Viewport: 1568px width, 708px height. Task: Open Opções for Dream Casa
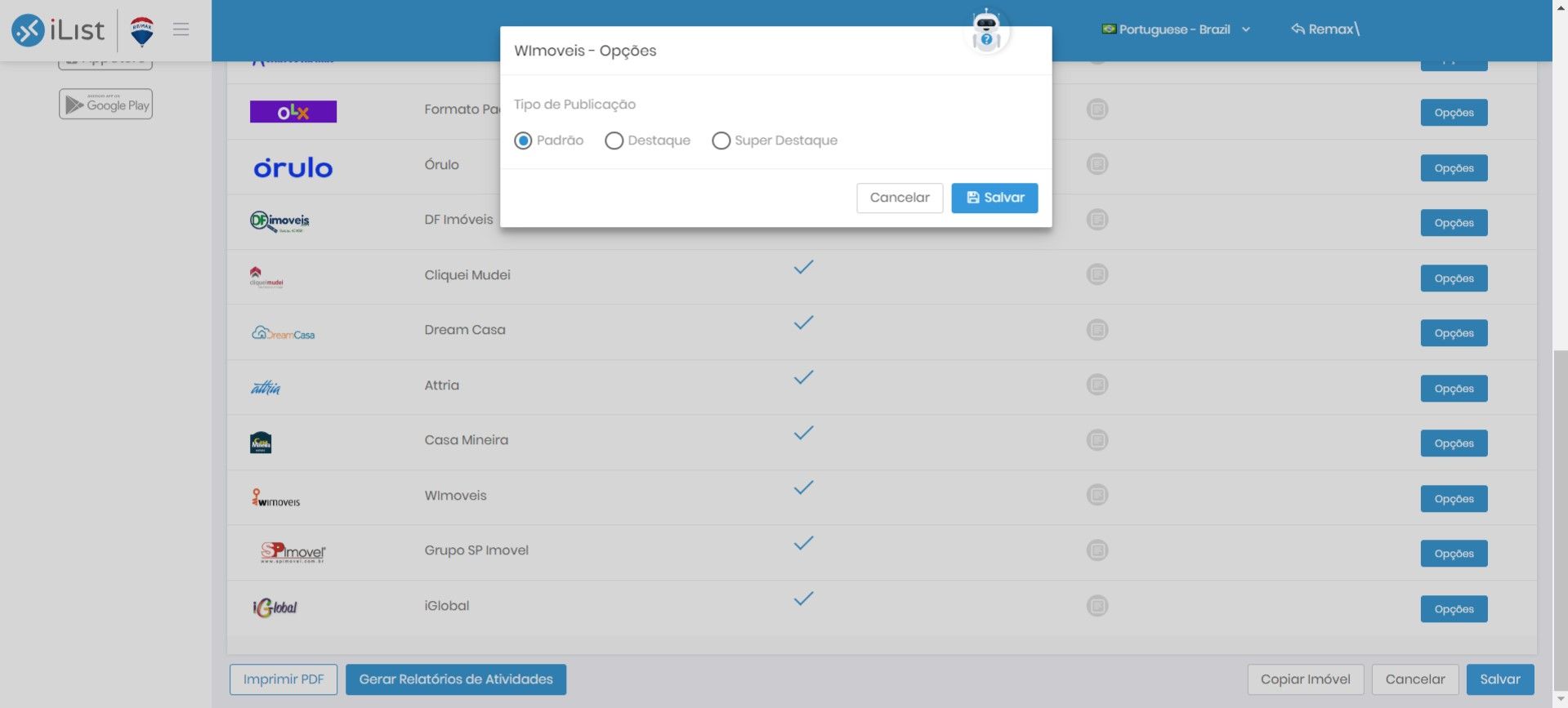[1454, 333]
